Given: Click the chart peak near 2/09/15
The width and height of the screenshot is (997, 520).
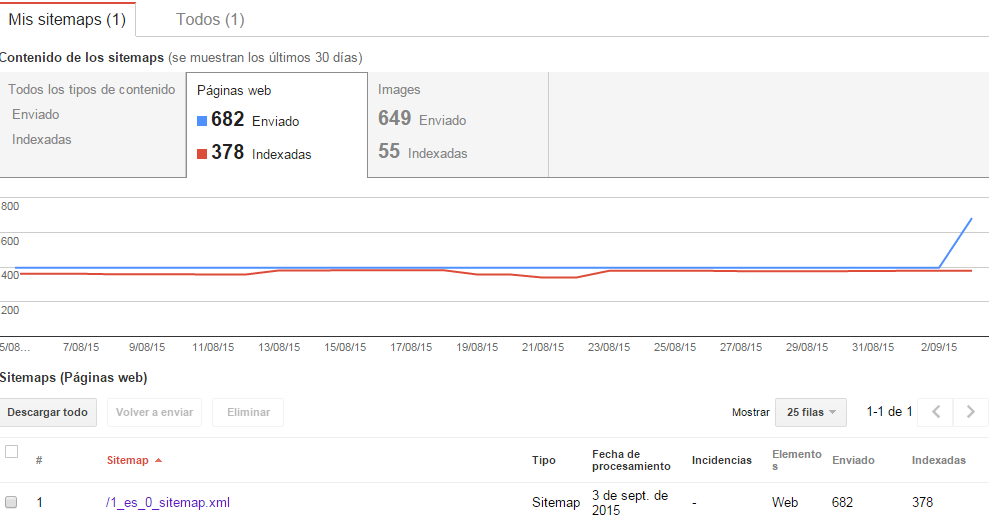Looking at the screenshot, I should [972, 219].
